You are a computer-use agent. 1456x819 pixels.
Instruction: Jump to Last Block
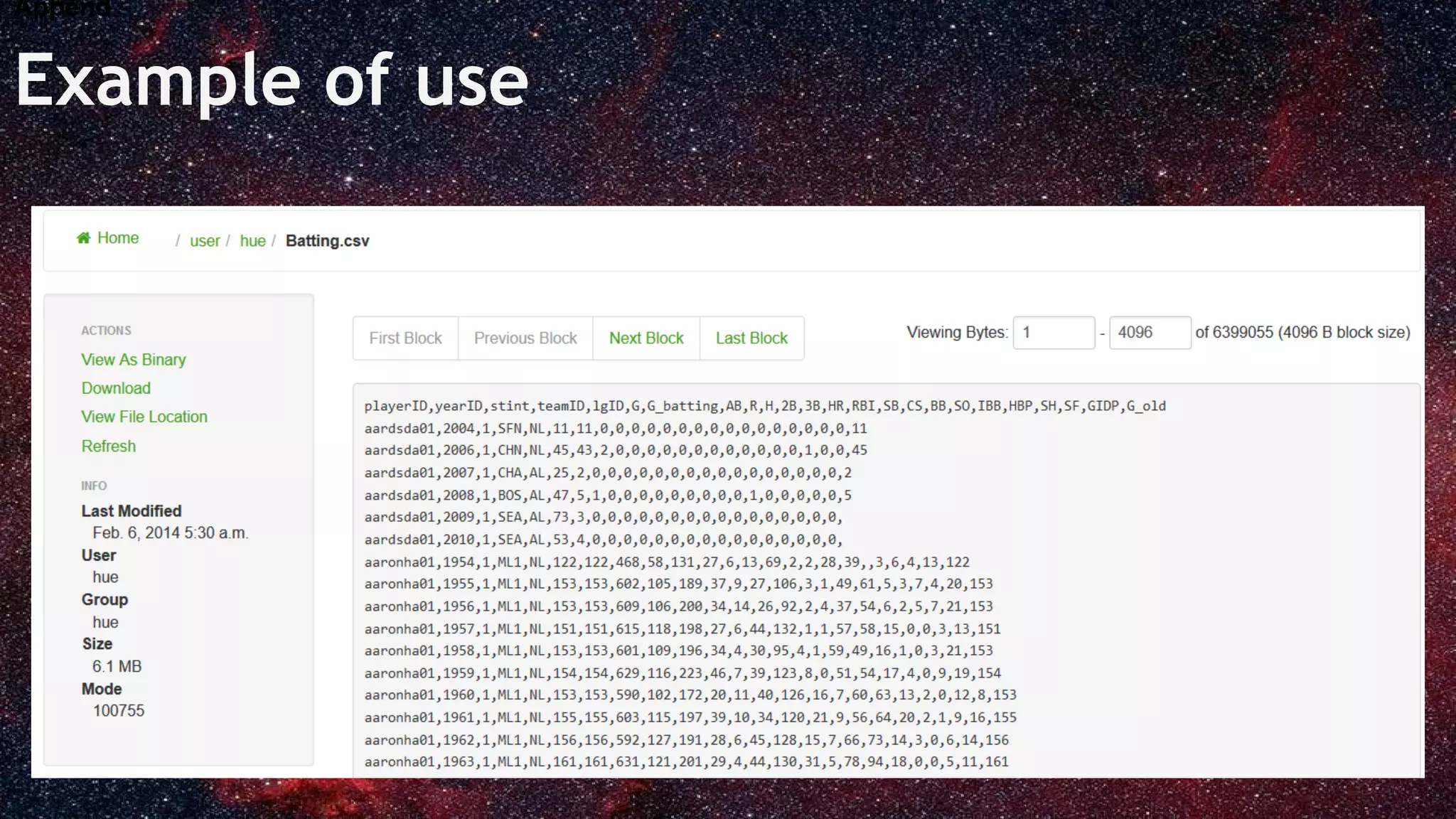pyautogui.click(x=751, y=338)
